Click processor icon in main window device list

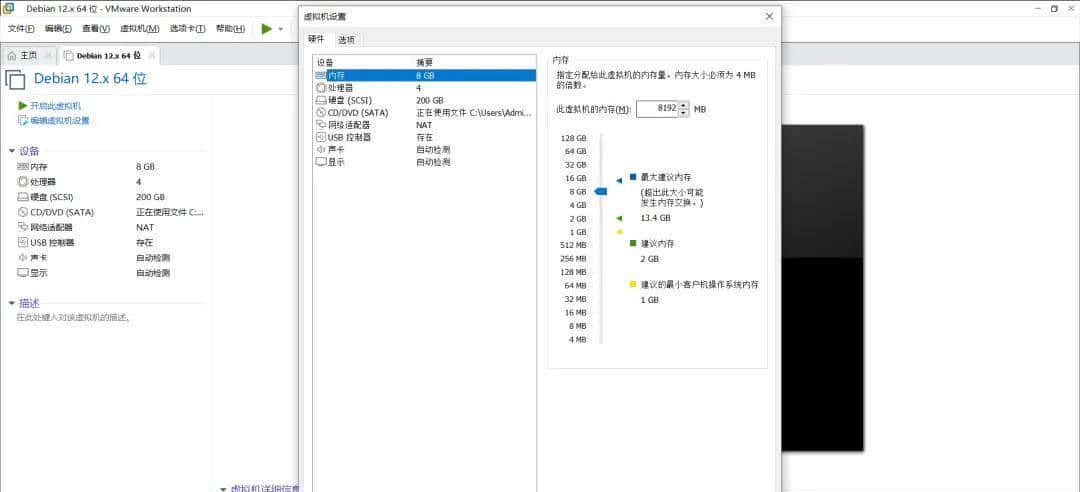coord(23,182)
